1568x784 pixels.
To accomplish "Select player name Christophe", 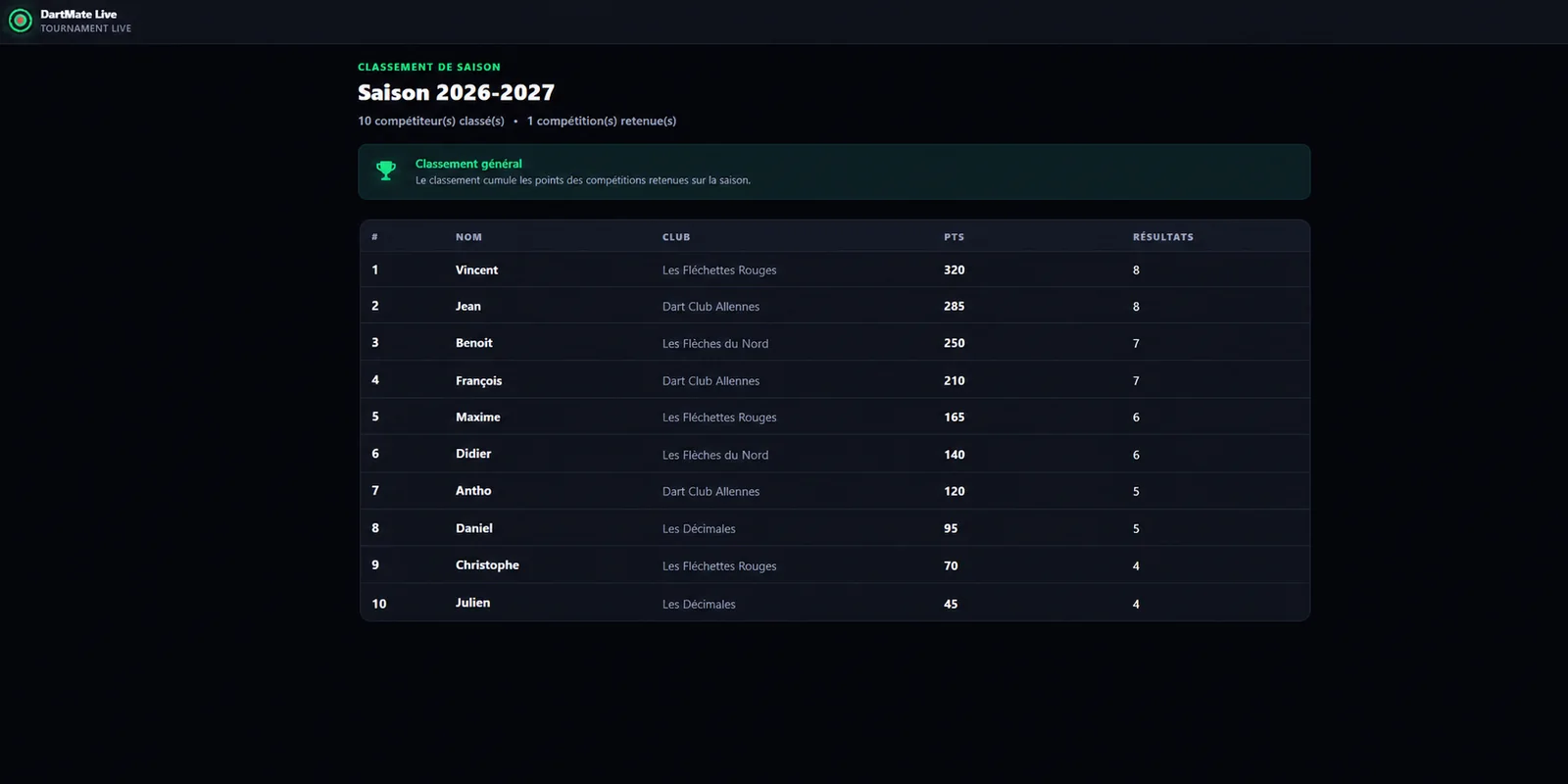I will pos(487,565).
